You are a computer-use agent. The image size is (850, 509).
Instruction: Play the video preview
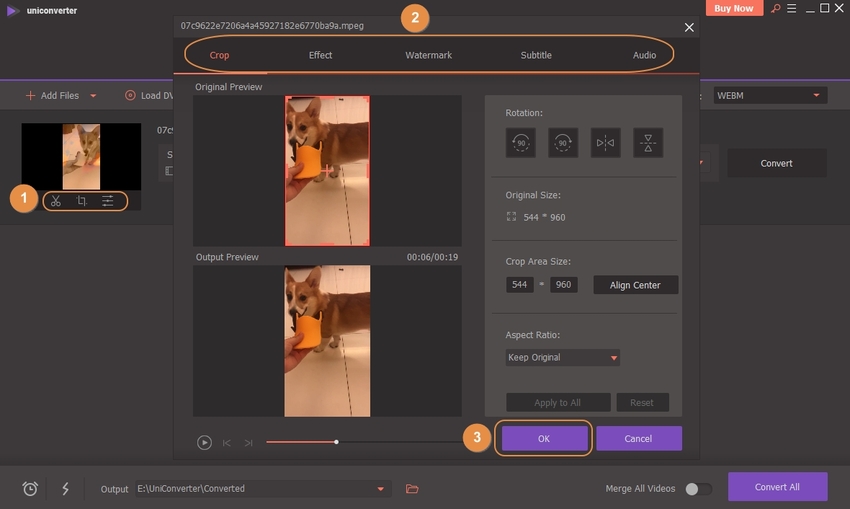(x=204, y=442)
